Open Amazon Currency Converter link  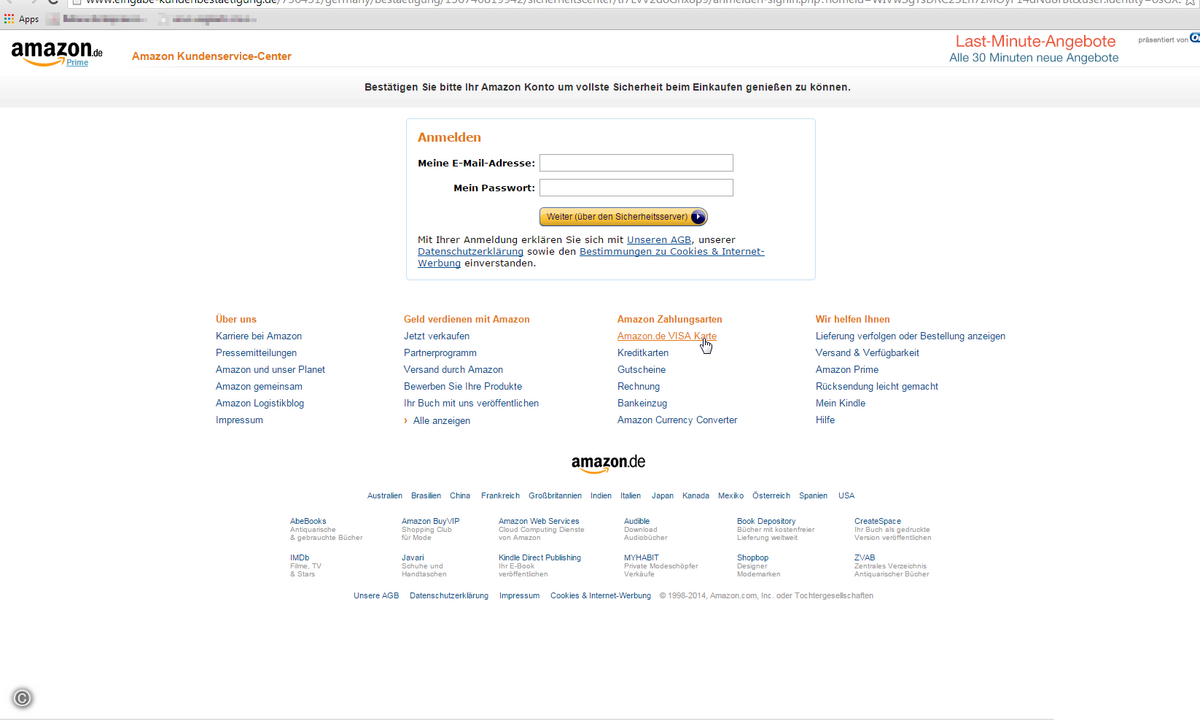pos(677,420)
